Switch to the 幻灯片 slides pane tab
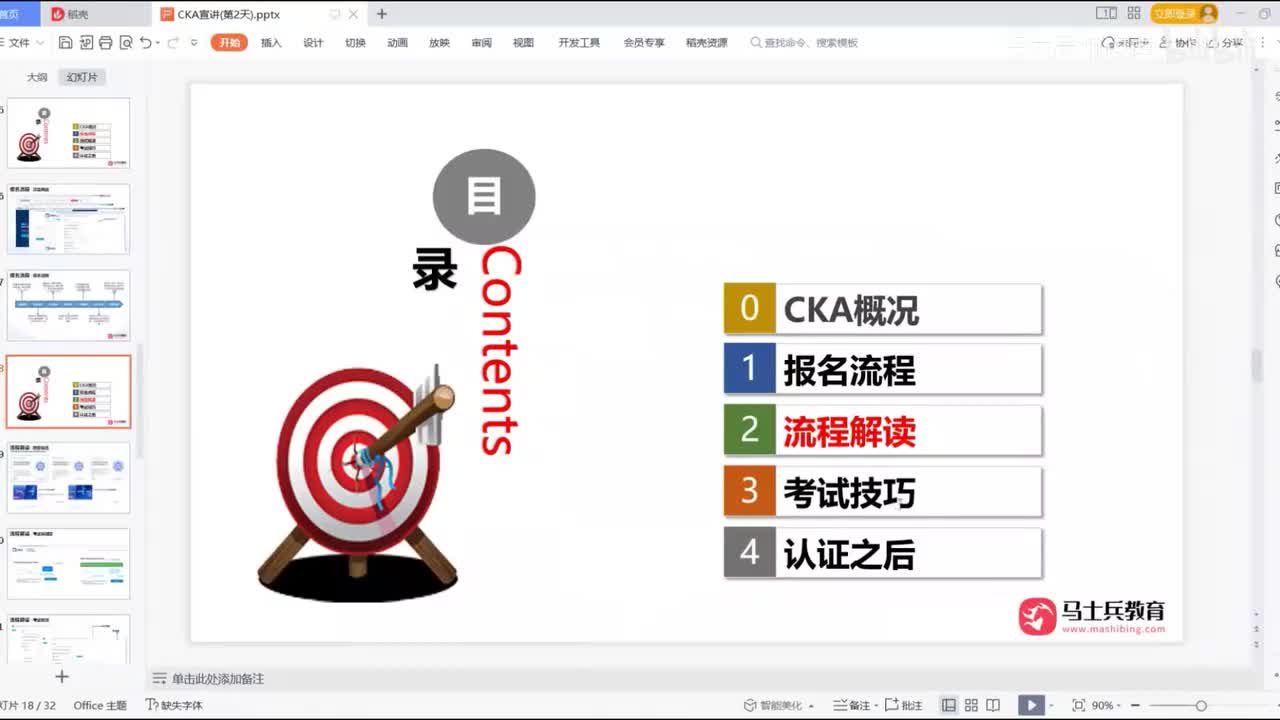The image size is (1280, 720). tap(82, 77)
